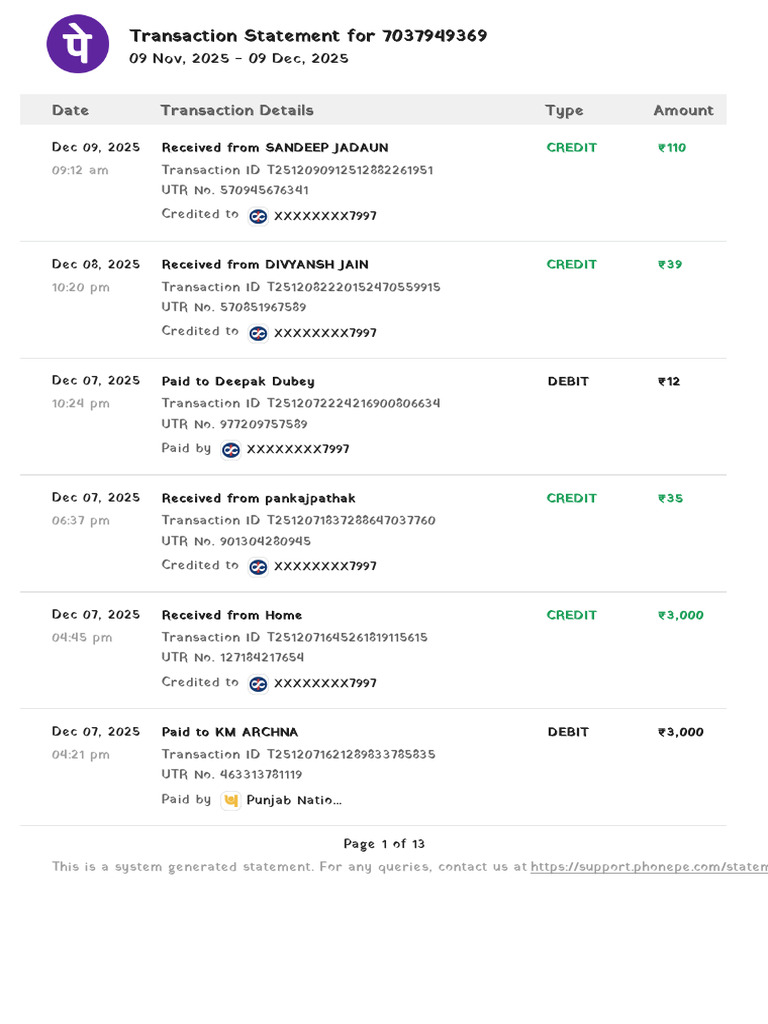Click bank icon in pankajpathak transaction
This screenshot has height=1024, width=768.
pos(258,567)
